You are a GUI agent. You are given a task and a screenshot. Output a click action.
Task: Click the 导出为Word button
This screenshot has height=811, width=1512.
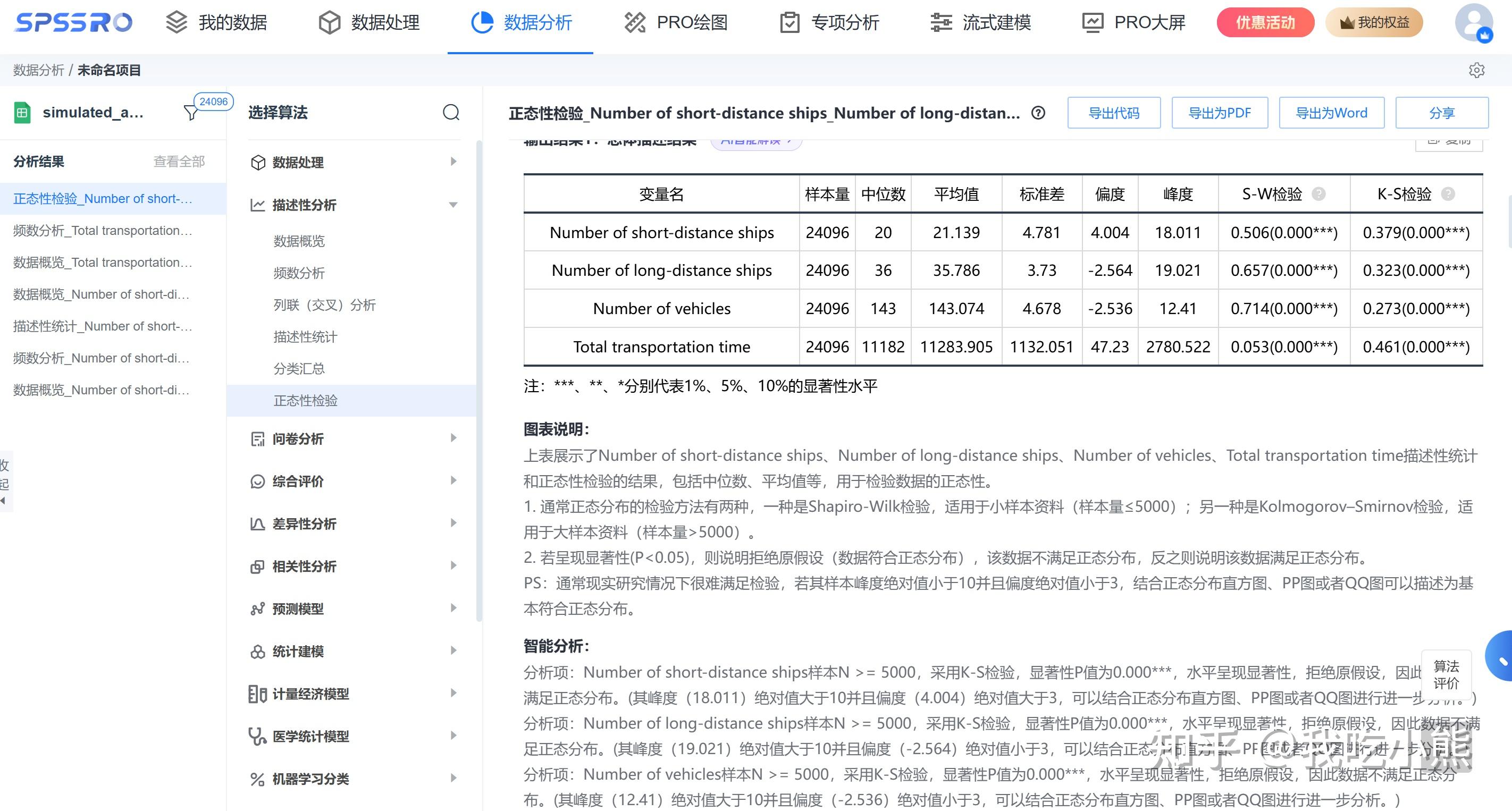coord(1331,113)
